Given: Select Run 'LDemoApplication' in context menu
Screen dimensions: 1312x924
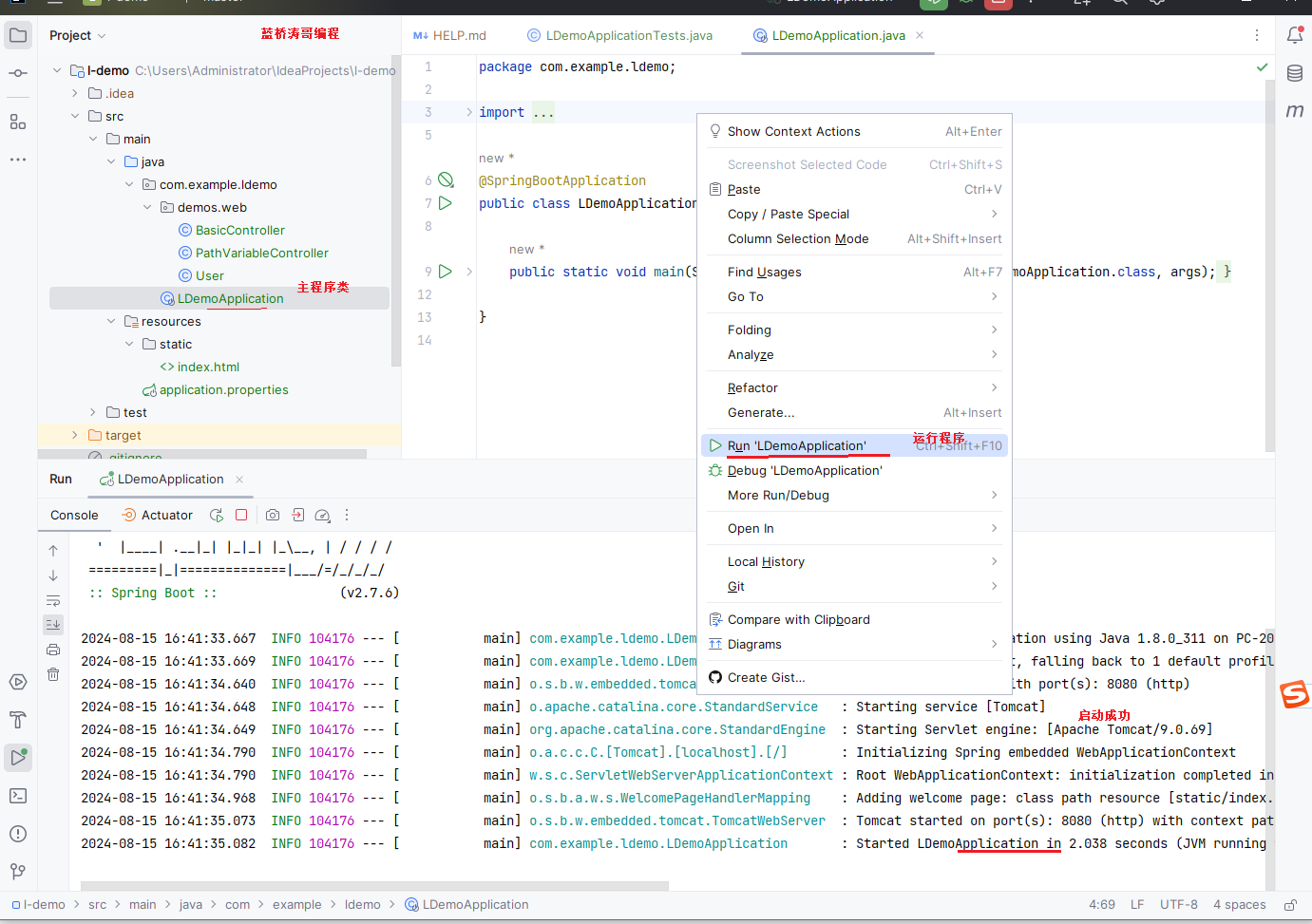Looking at the screenshot, I should (x=854, y=445).
